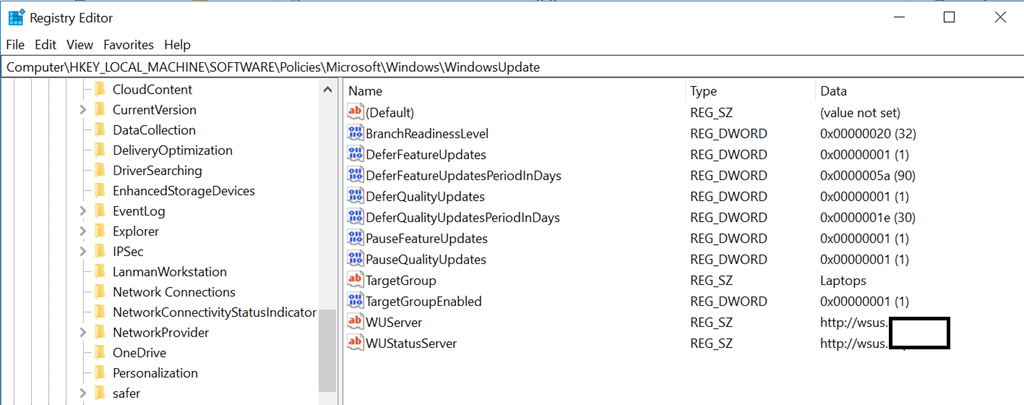This screenshot has width=1024, height=405.
Task: Select the Network Connections key
Action: 174,292
